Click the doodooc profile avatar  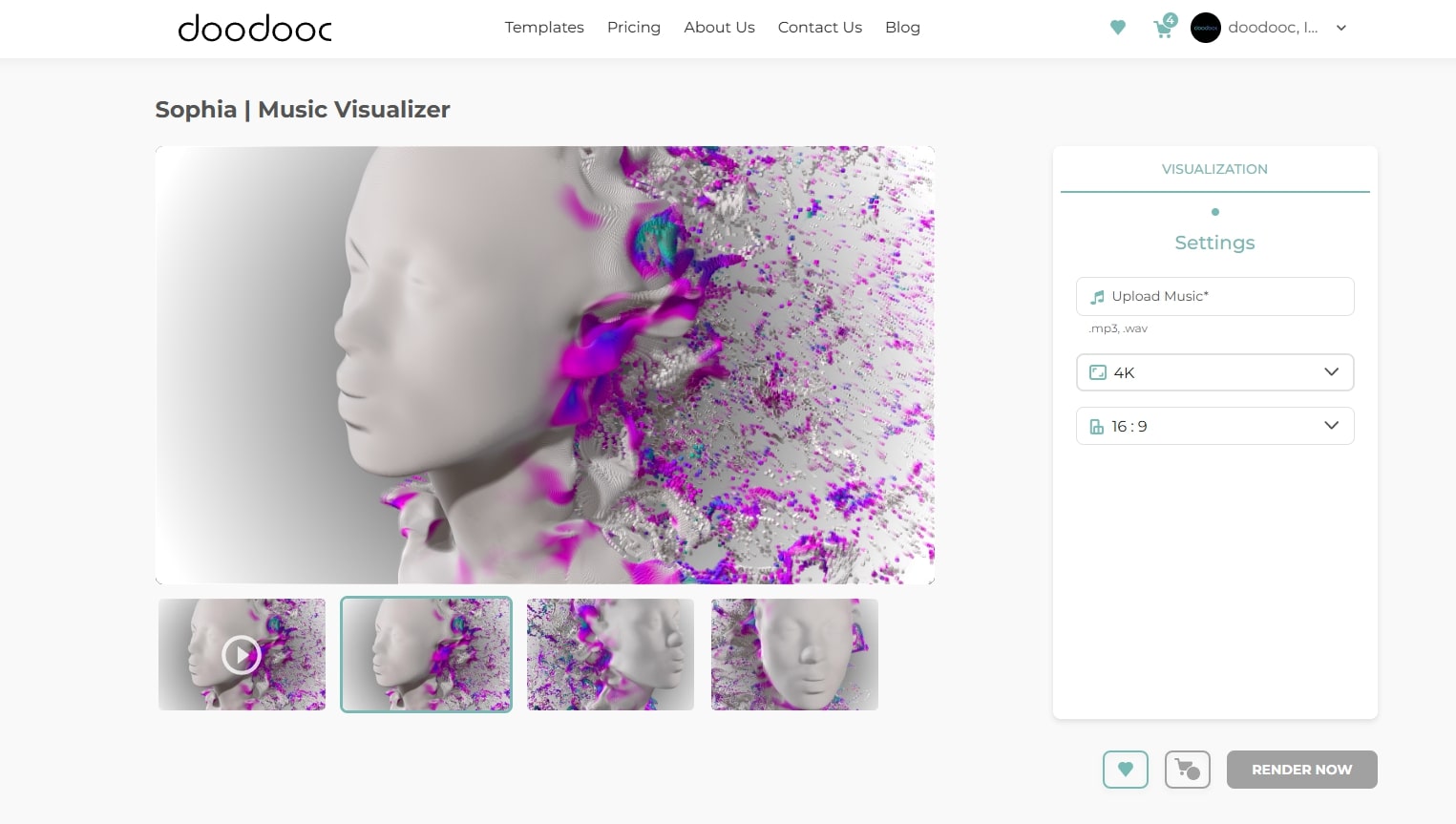click(x=1205, y=28)
